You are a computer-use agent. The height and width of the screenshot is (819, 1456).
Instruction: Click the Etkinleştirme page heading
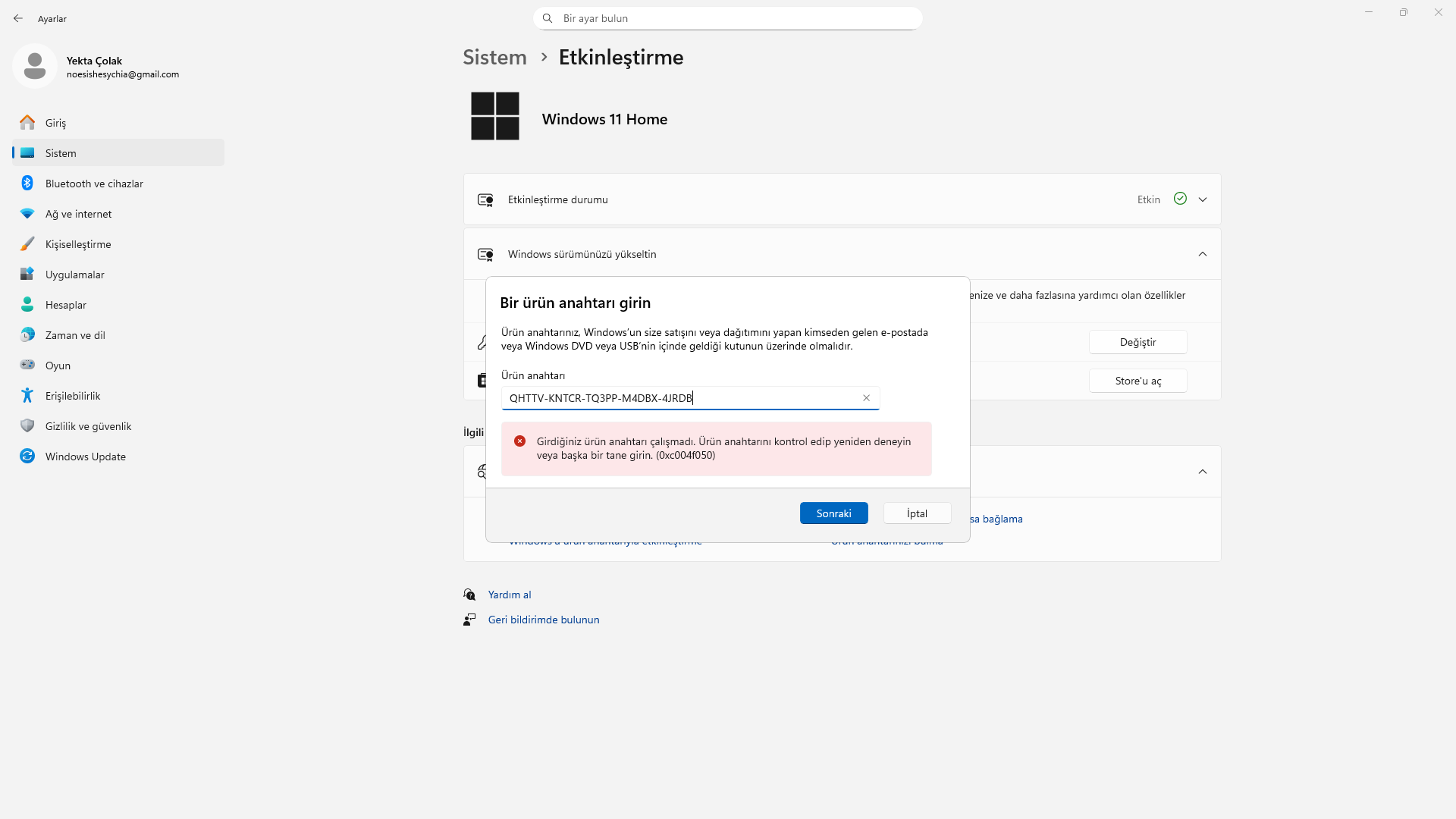(x=621, y=57)
